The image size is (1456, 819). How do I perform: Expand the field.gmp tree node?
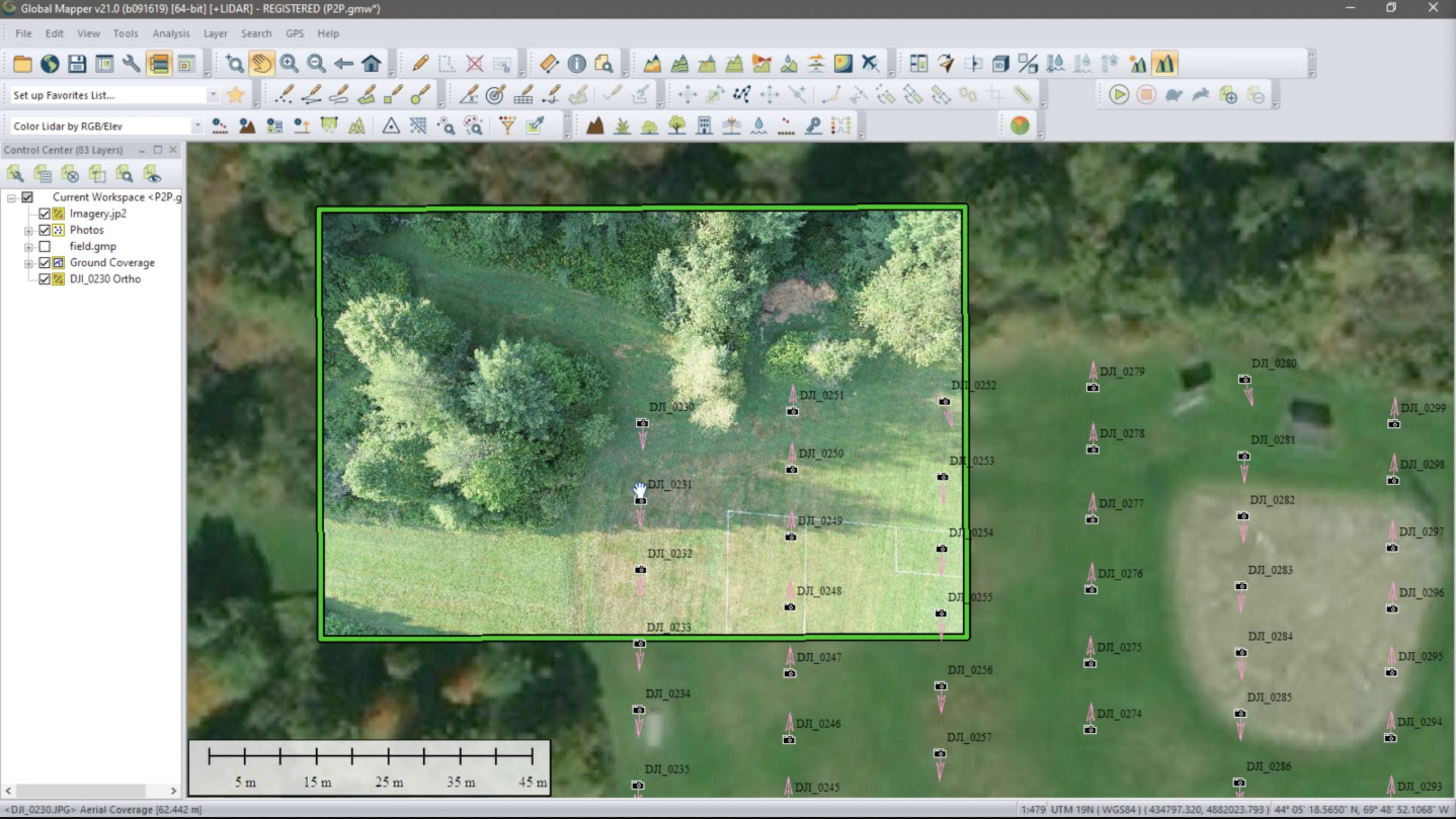click(28, 247)
